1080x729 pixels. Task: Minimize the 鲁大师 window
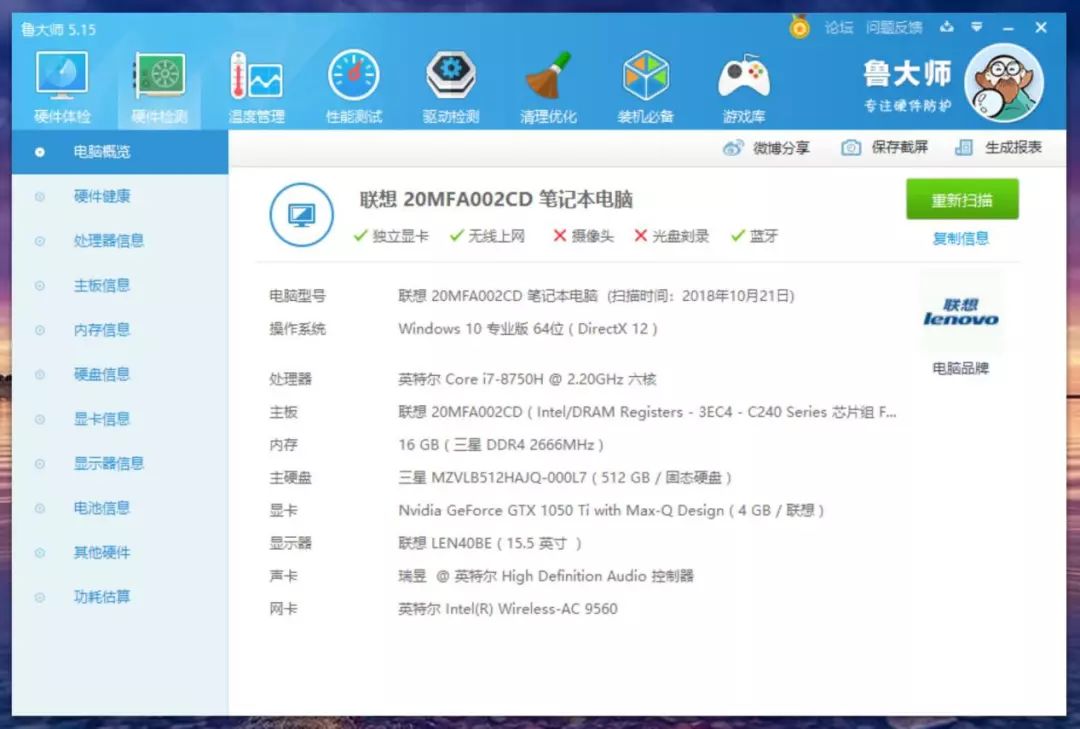(1008, 28)
